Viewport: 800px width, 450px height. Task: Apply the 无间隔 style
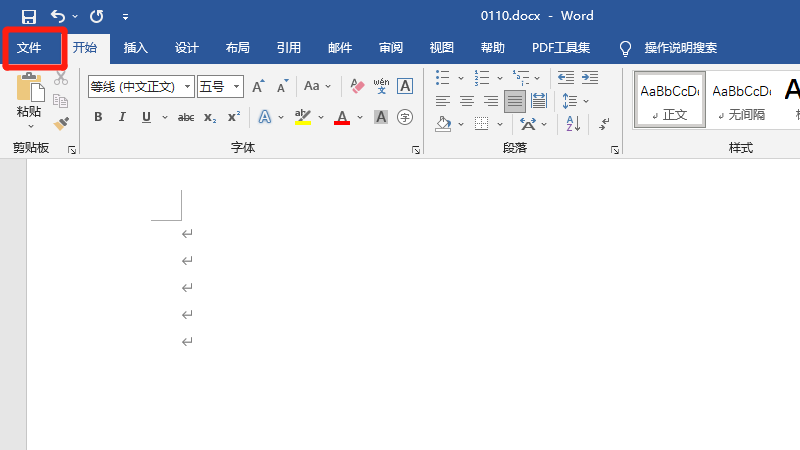coord(741,100)
